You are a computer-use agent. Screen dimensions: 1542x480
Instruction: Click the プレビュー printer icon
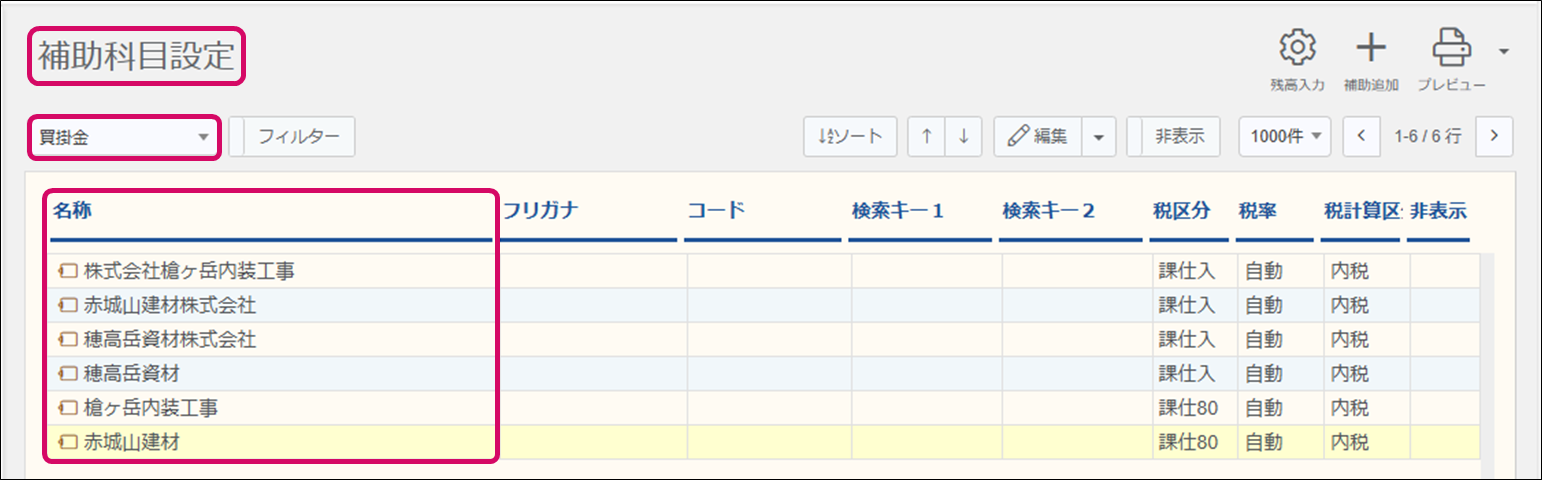pyautogui.click(x=1450, y=48)
